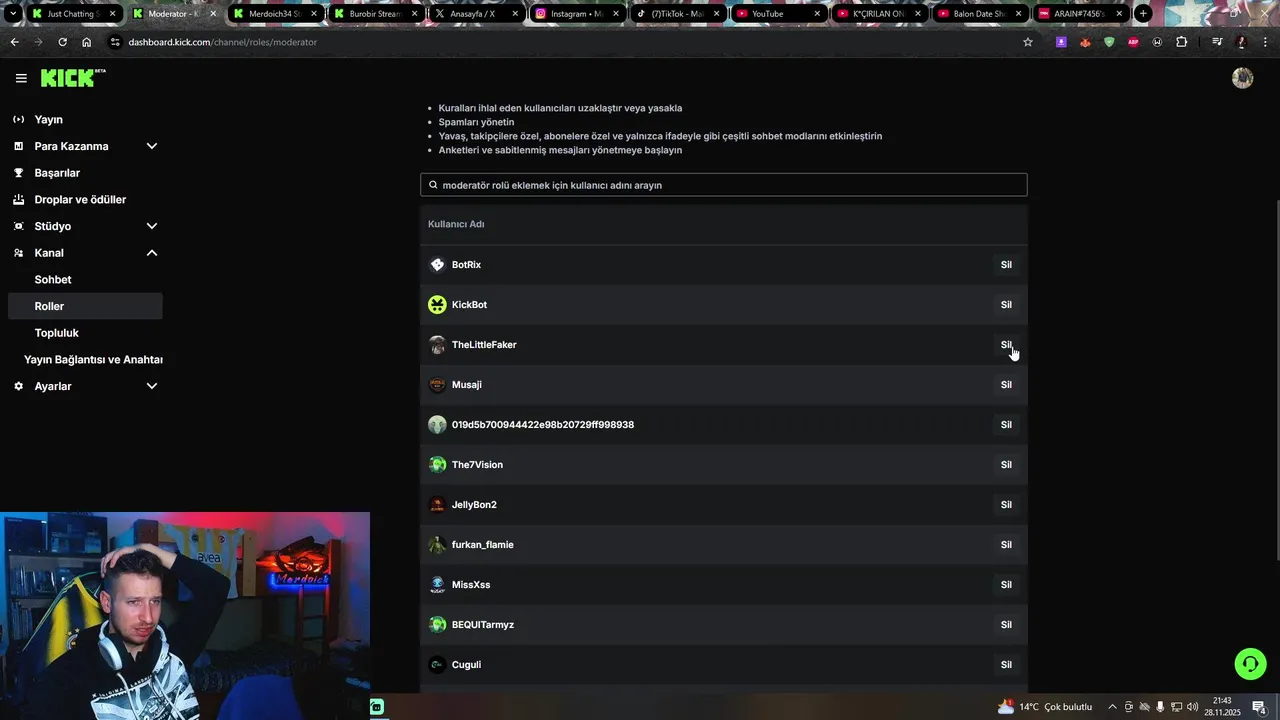
Task: Click TheLittleFaker avatar
Action: click(437, 345)
